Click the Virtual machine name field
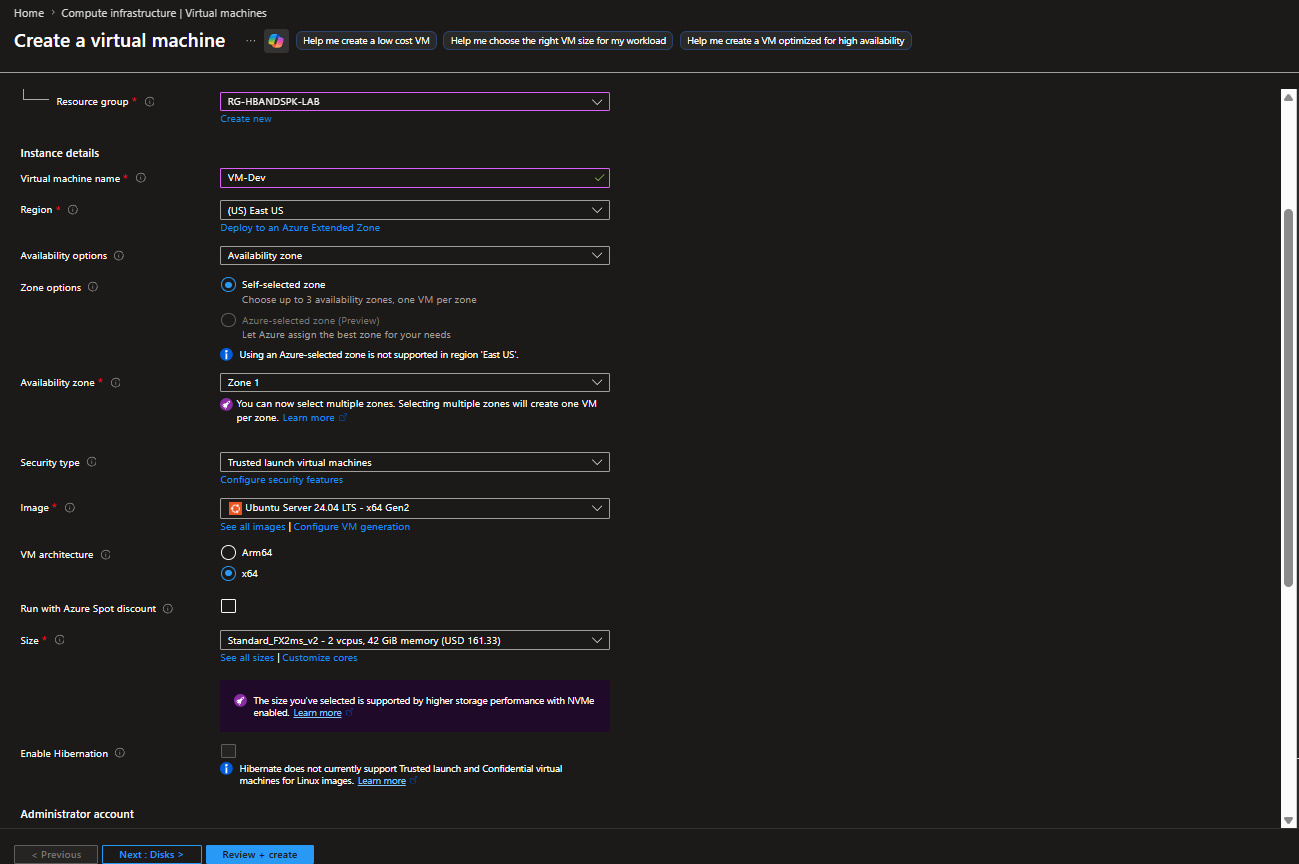Image resolution: width=1299 pixels, height=864 pixels. point(415,178)
